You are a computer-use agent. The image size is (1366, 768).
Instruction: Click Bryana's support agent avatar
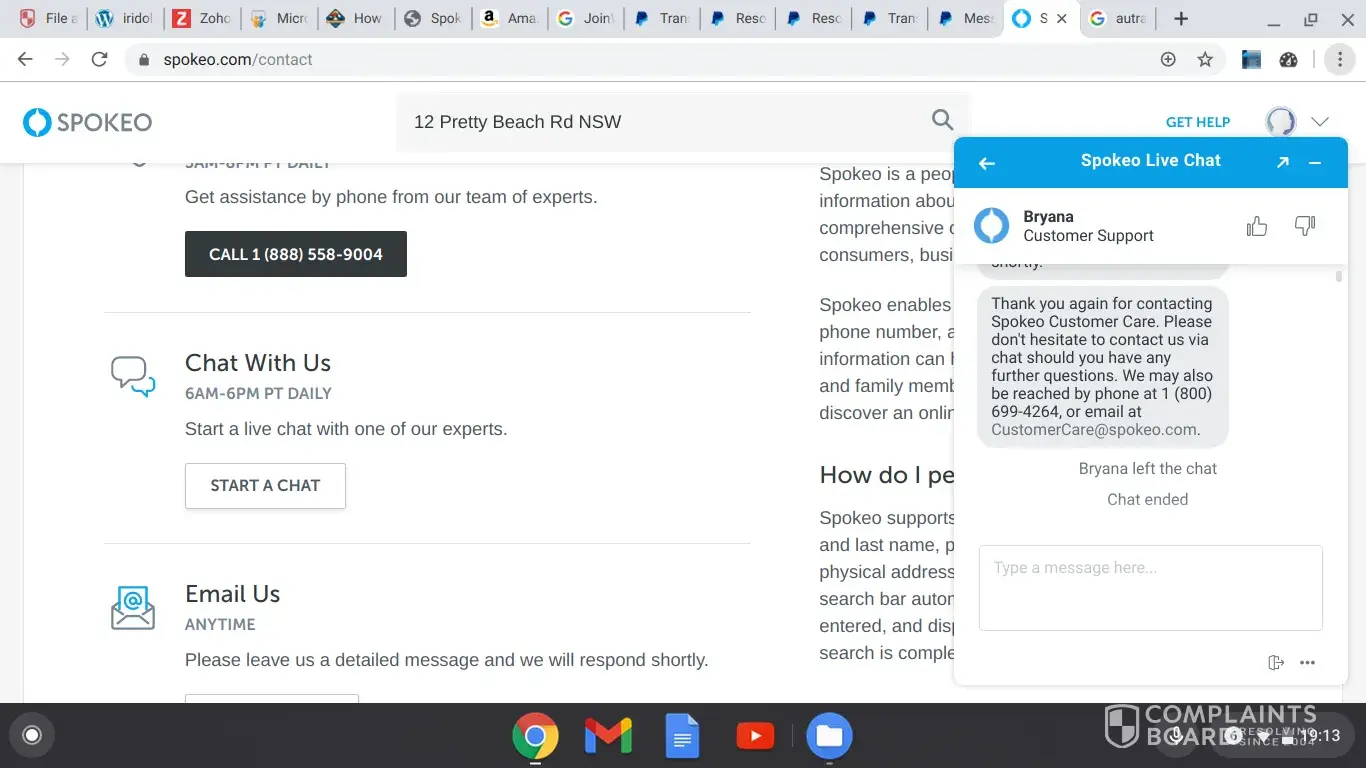tap(992, 226)
